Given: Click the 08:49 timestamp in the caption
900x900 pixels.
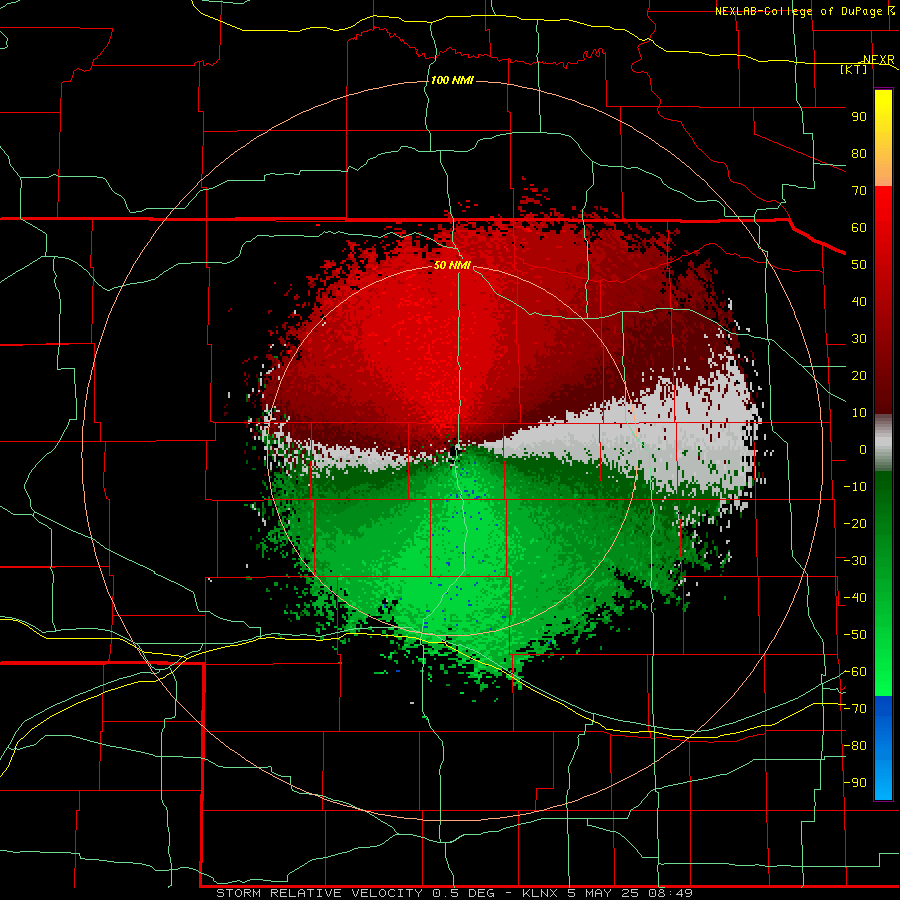Looking at the screenshot, I should (670, 893).
